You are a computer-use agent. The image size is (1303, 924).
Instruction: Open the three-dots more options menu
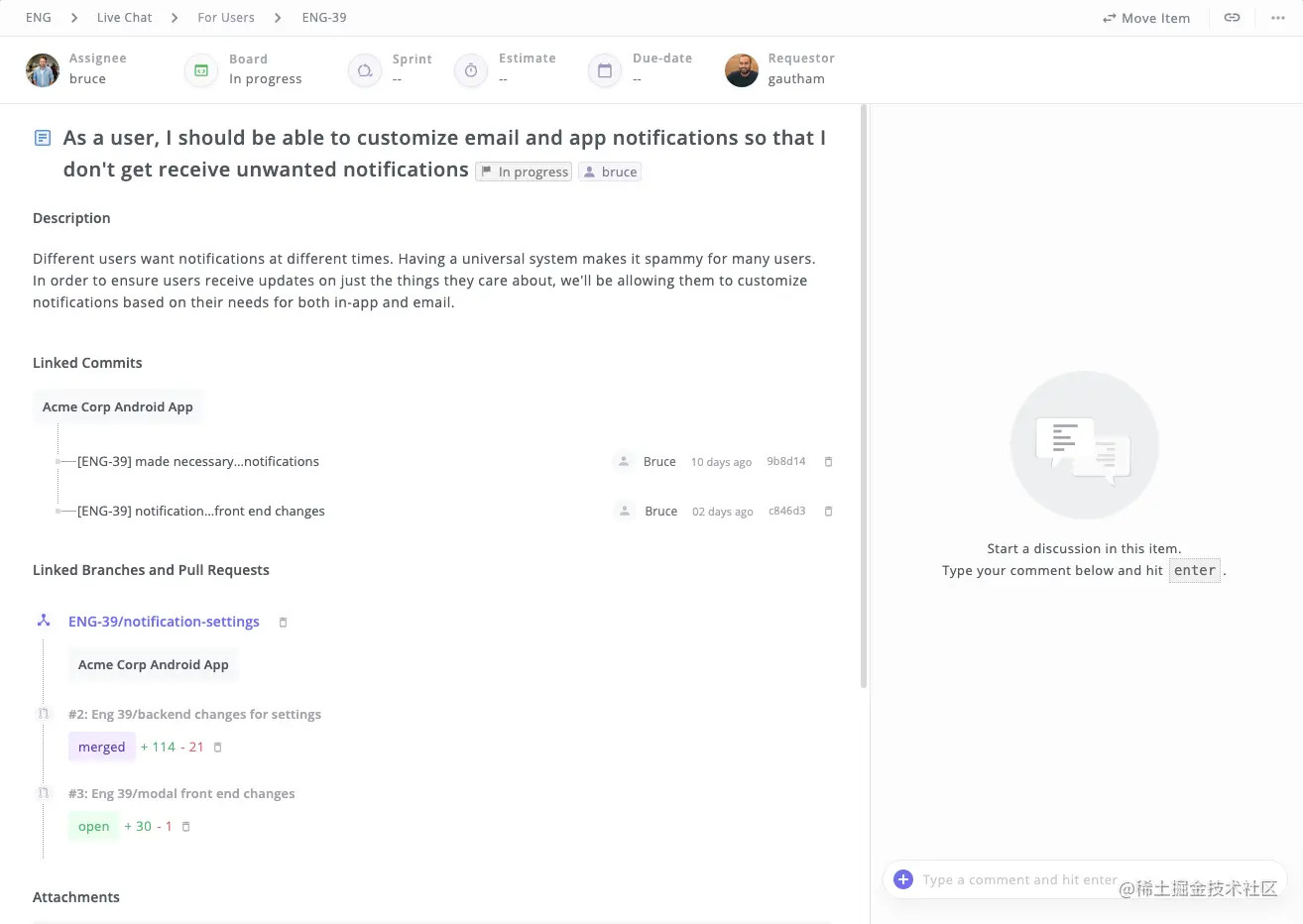pos(1278,18)
